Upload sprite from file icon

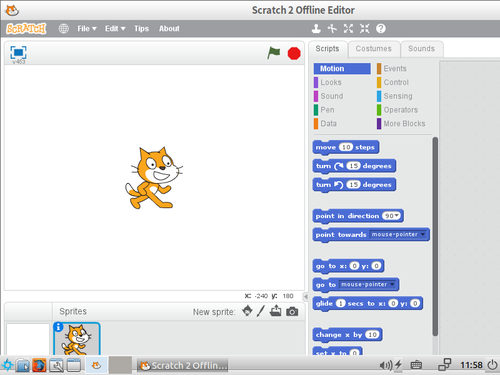[x=275, y=311]
